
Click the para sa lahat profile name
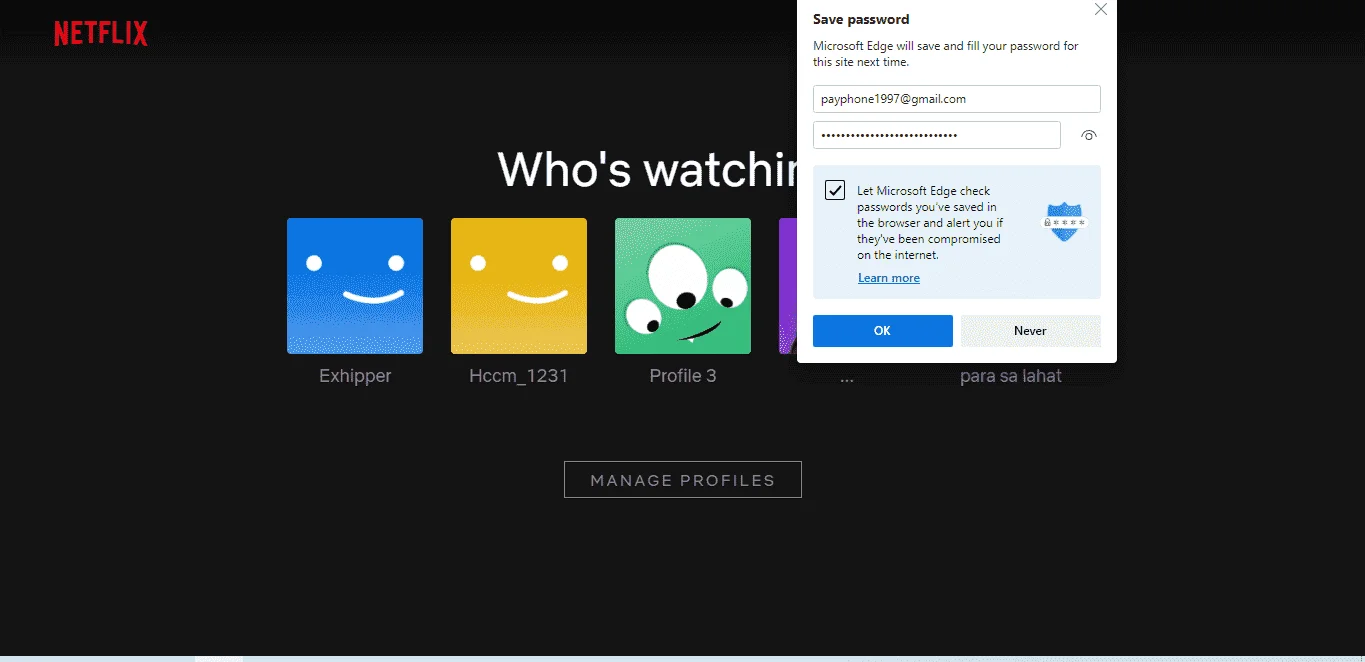[1011, 376]
